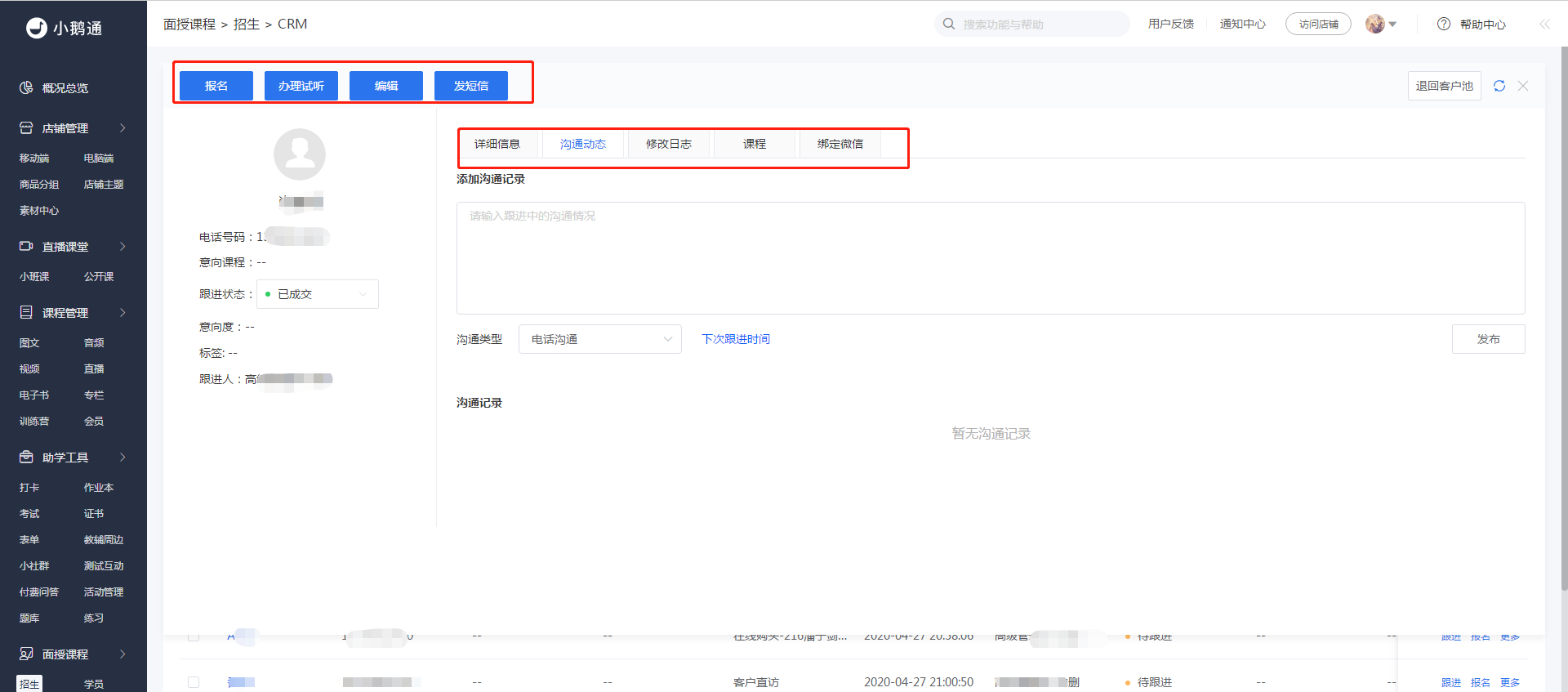Click the 访问店铺 button

[1319, 25]
